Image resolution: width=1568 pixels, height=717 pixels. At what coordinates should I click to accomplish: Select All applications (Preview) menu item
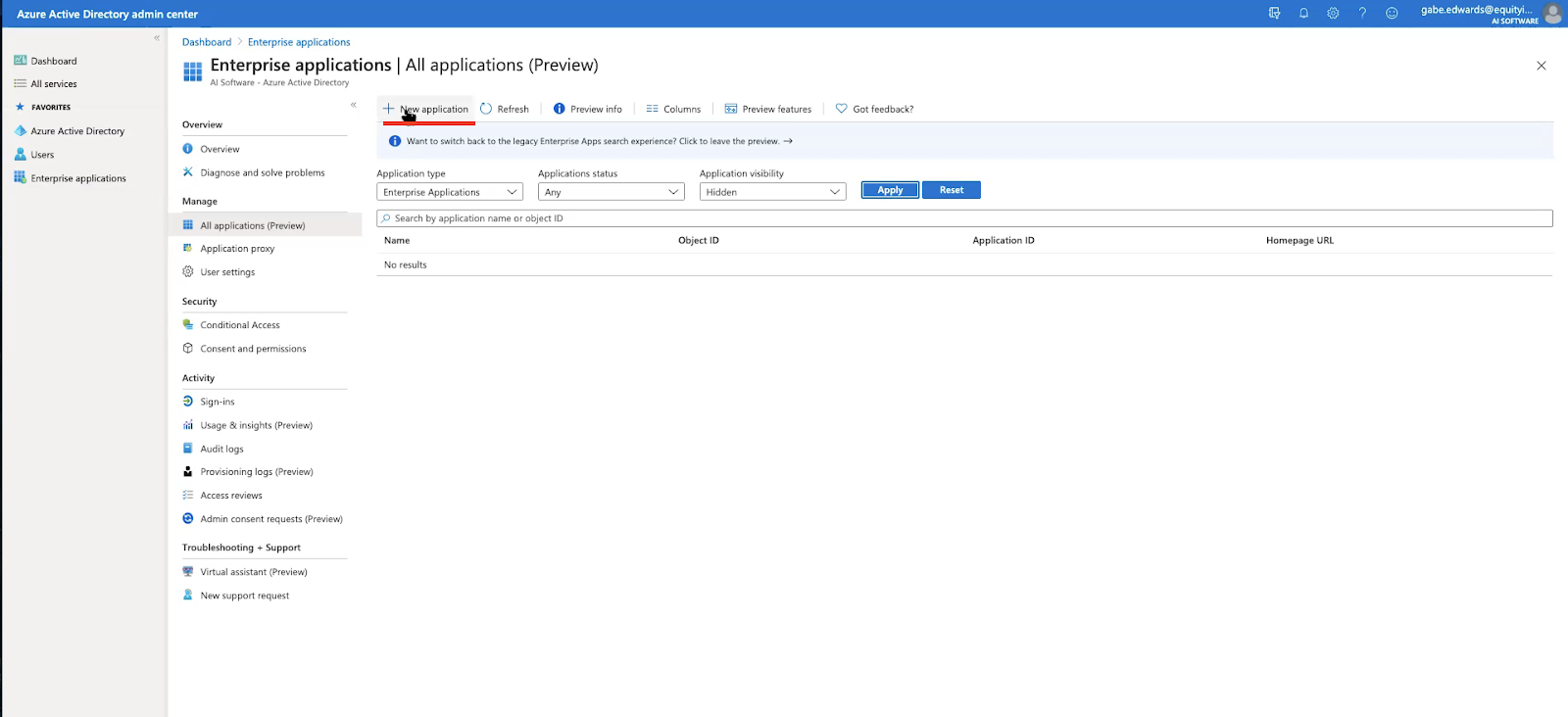pos(265,225)
